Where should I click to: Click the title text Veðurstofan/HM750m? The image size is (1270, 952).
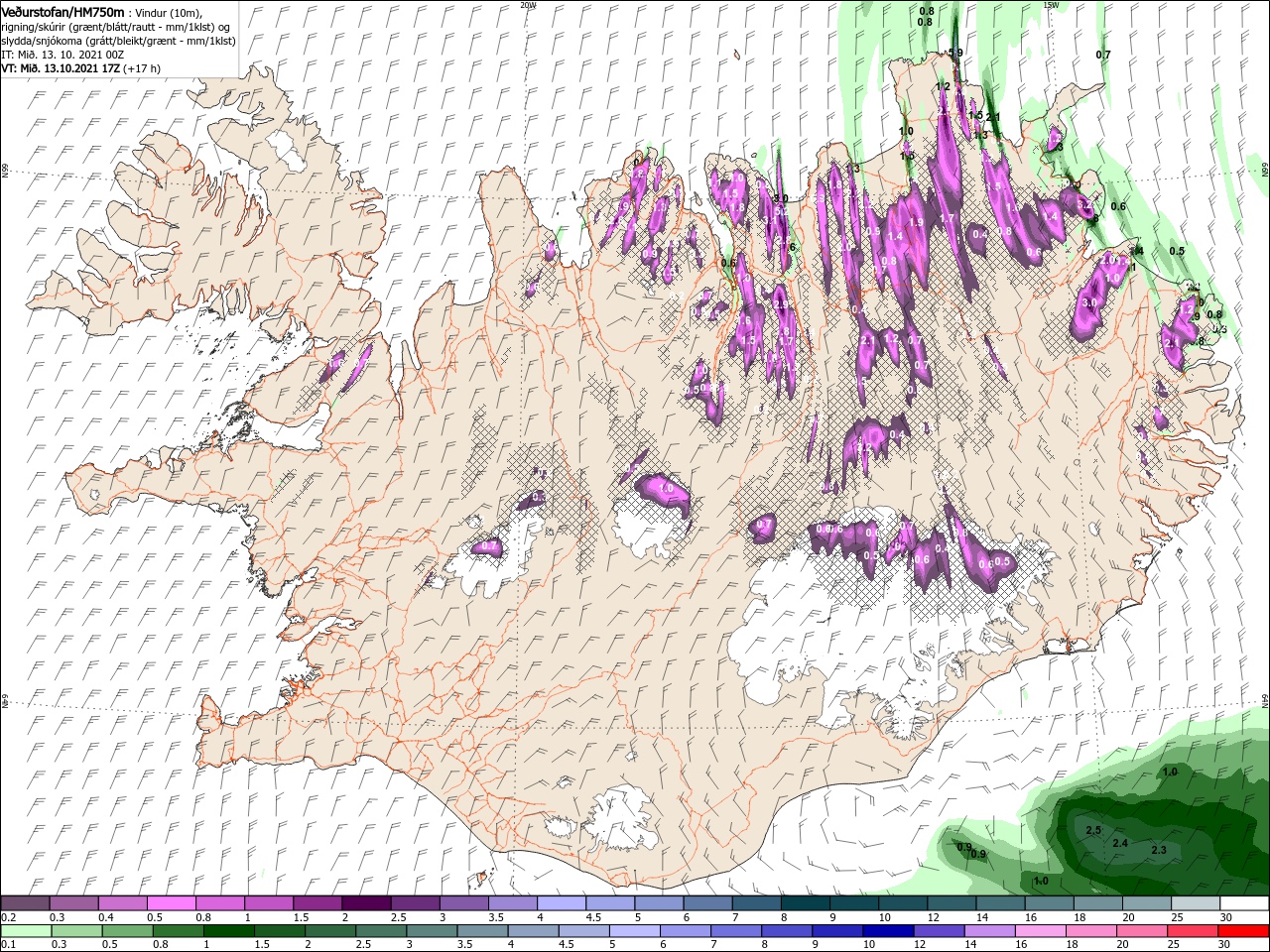coord(63,12)
